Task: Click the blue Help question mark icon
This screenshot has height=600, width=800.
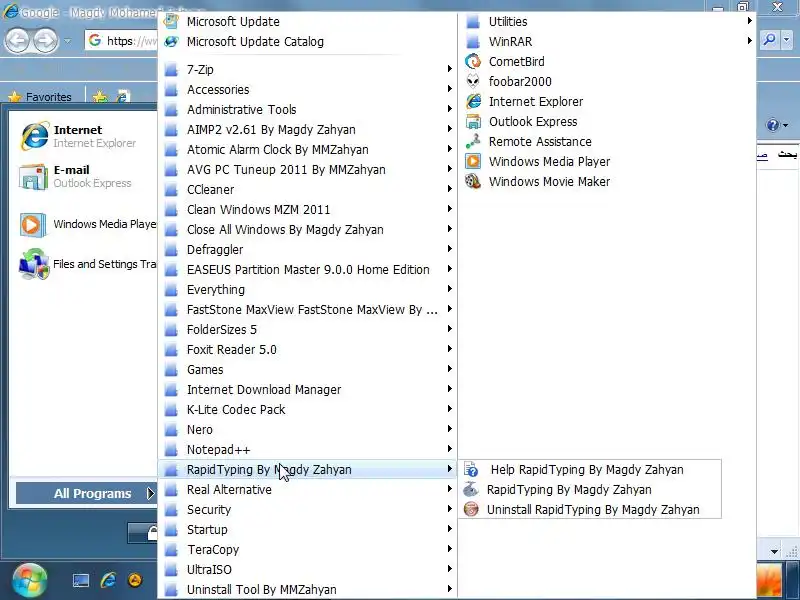Action: [772, 125]
